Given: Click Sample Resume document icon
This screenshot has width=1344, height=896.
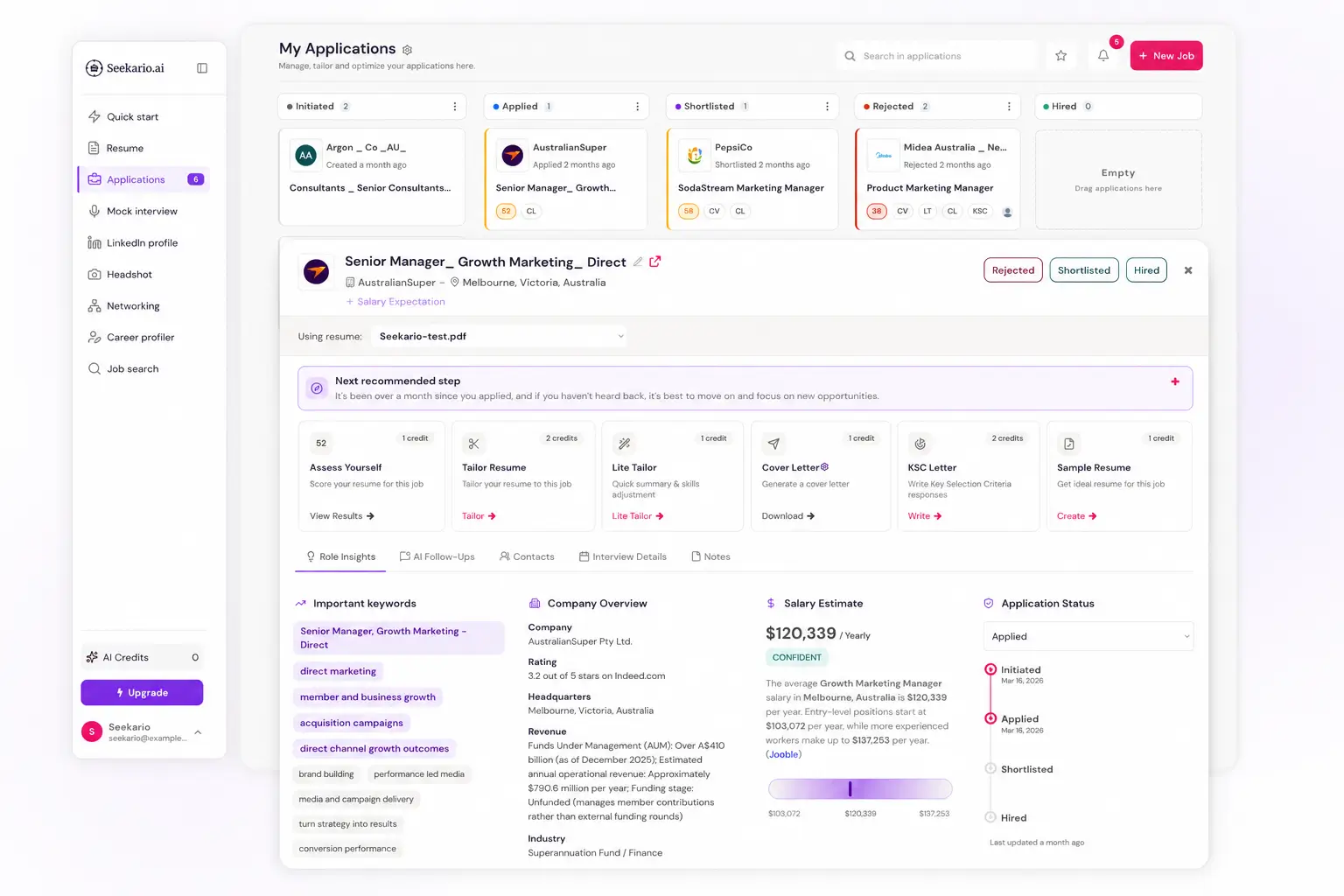Looking at the screenshot, I should pyautogui.click(x=1068, y=444).
